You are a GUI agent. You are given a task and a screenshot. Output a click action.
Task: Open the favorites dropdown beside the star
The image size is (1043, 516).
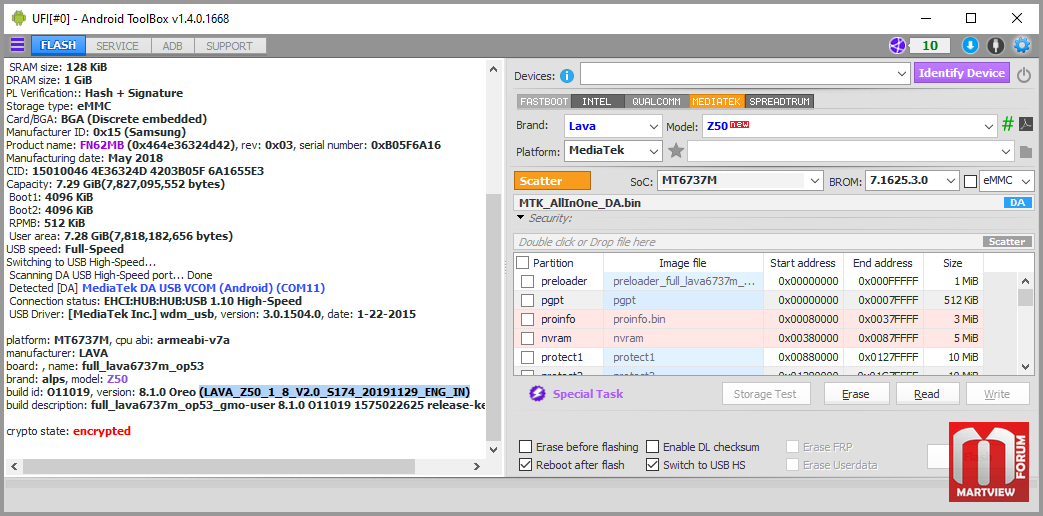point(851,151)
